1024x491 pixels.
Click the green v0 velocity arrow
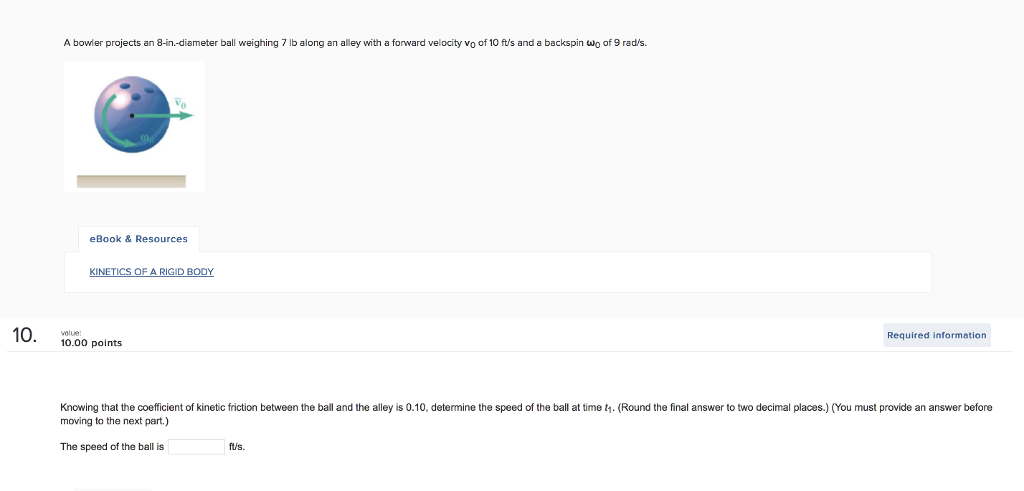(163, 116)
